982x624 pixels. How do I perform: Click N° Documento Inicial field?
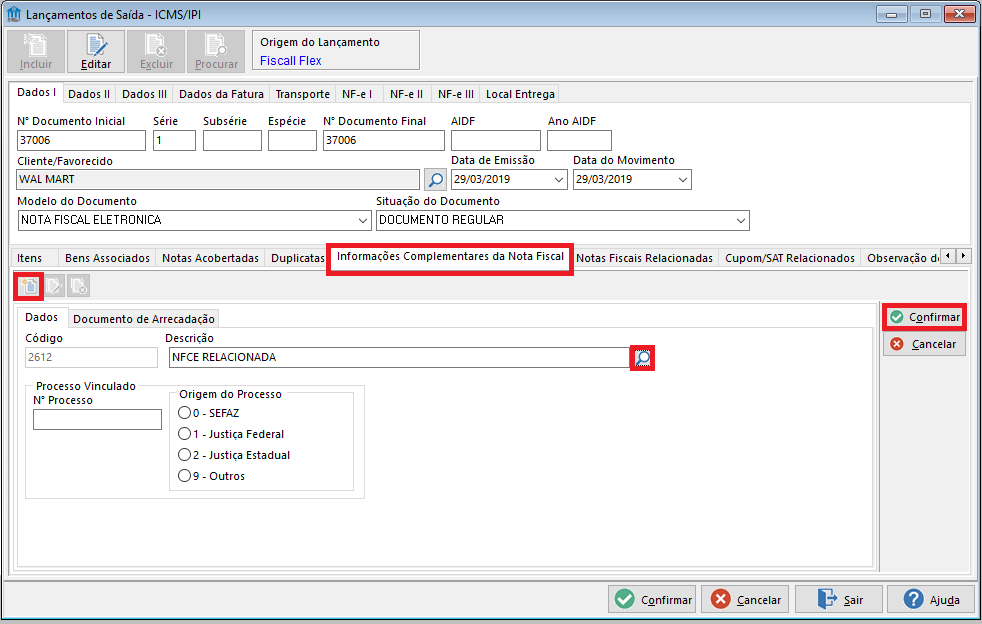pos(81,140)
